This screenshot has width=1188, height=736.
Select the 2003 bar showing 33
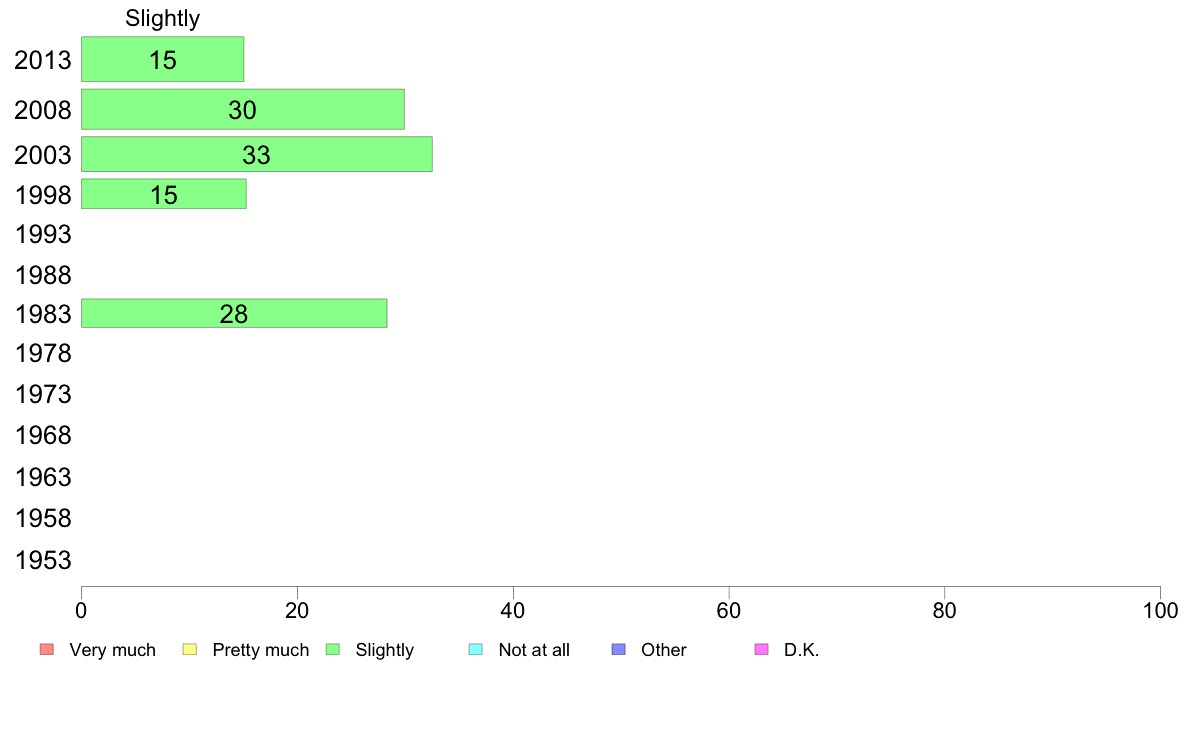257,154
